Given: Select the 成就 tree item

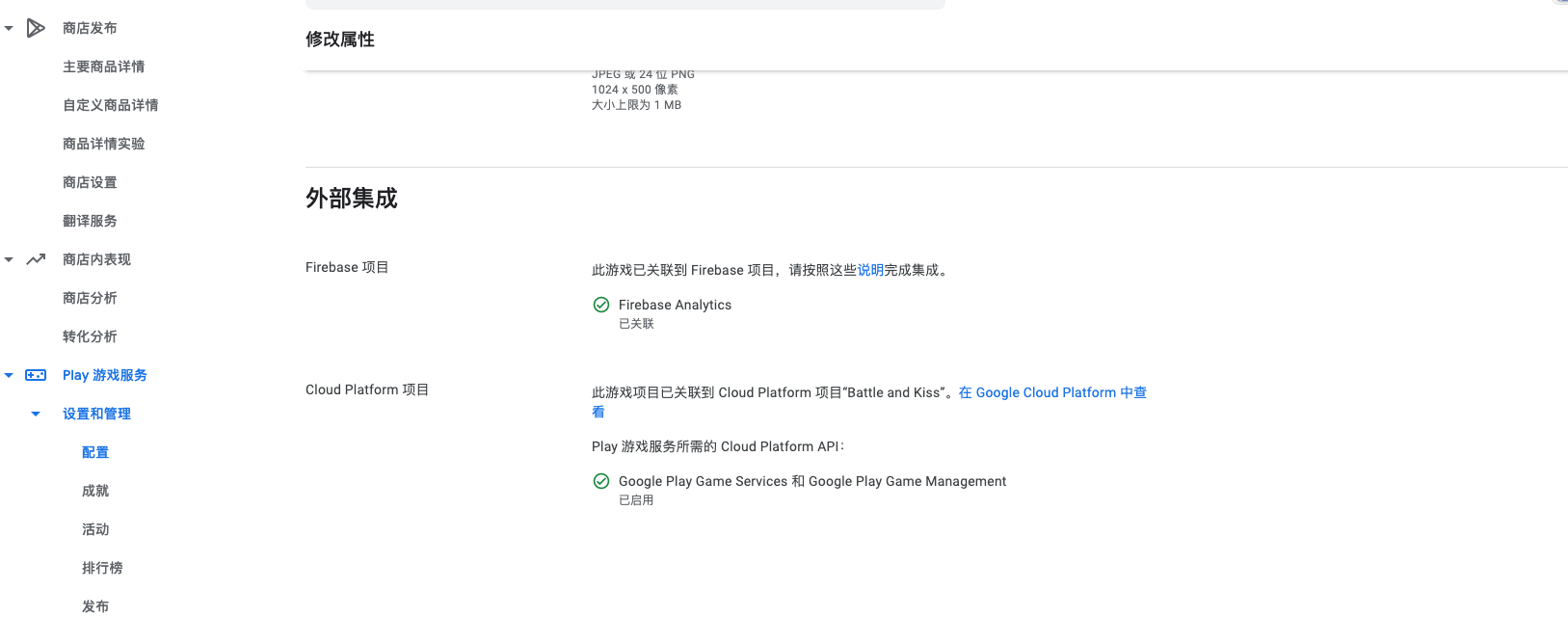Looking at the screenshot, I should tap(95, 491).
